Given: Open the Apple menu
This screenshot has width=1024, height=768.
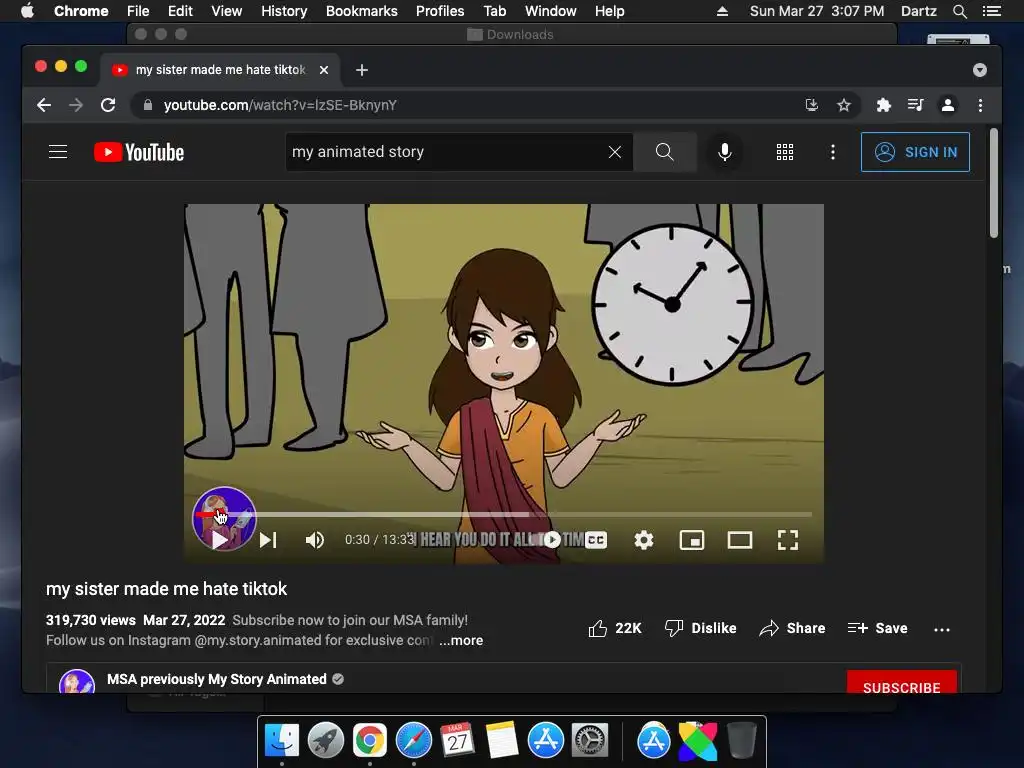Looking at the screenshot, I should pyautogui.click(x=27, y=11).
